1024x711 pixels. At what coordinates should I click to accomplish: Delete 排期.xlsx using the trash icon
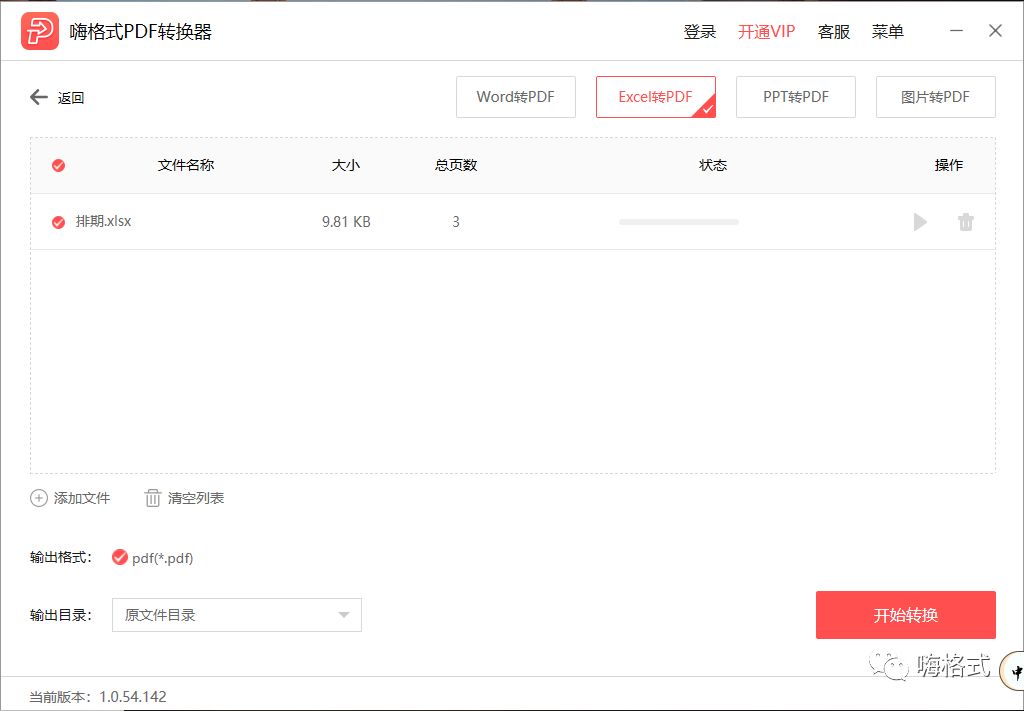pyautogui.click(x=966, y=222)
